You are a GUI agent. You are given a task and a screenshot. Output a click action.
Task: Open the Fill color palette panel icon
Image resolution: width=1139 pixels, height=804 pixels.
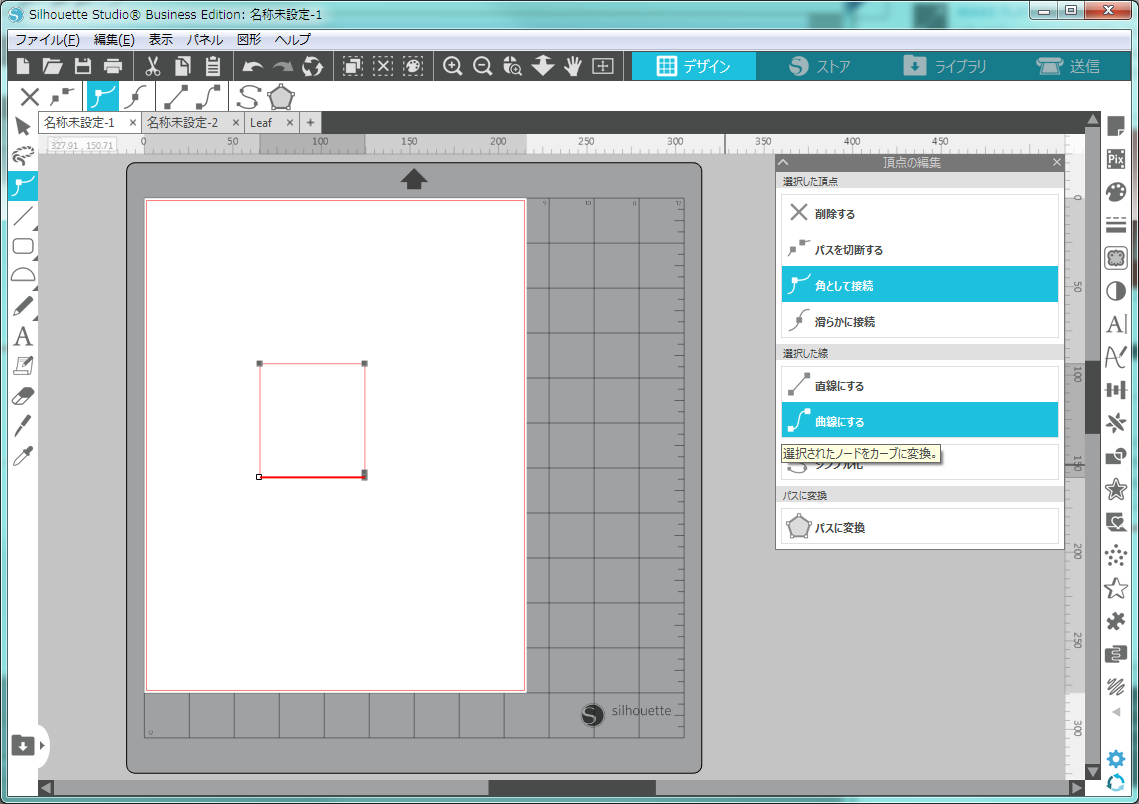(1116, 192)
